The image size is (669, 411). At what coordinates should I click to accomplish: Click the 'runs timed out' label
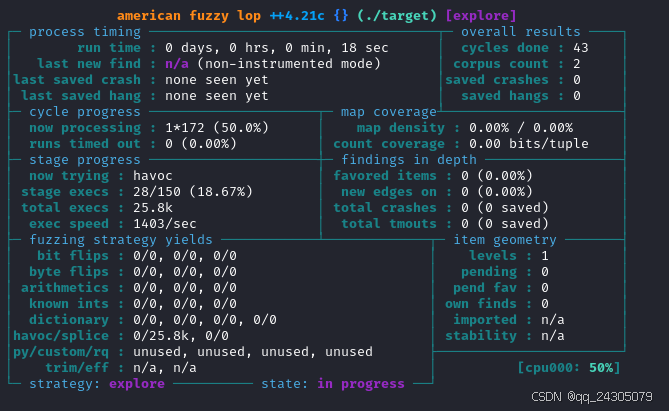click(x=84, y=144)
